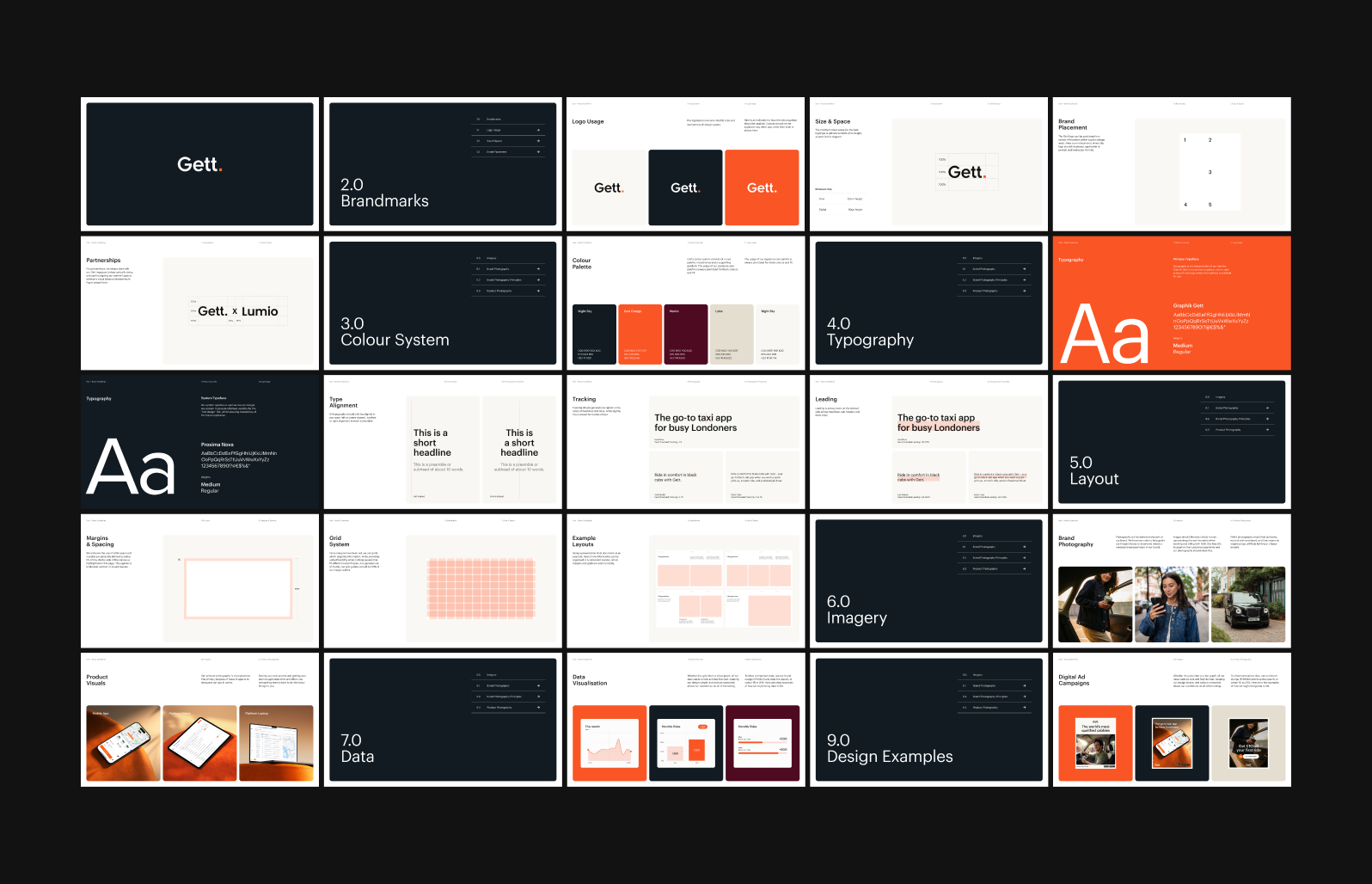This screenshot has width=1372, height=884.
Task: Click the plus icon beside Size & Space
Action: 538,141
